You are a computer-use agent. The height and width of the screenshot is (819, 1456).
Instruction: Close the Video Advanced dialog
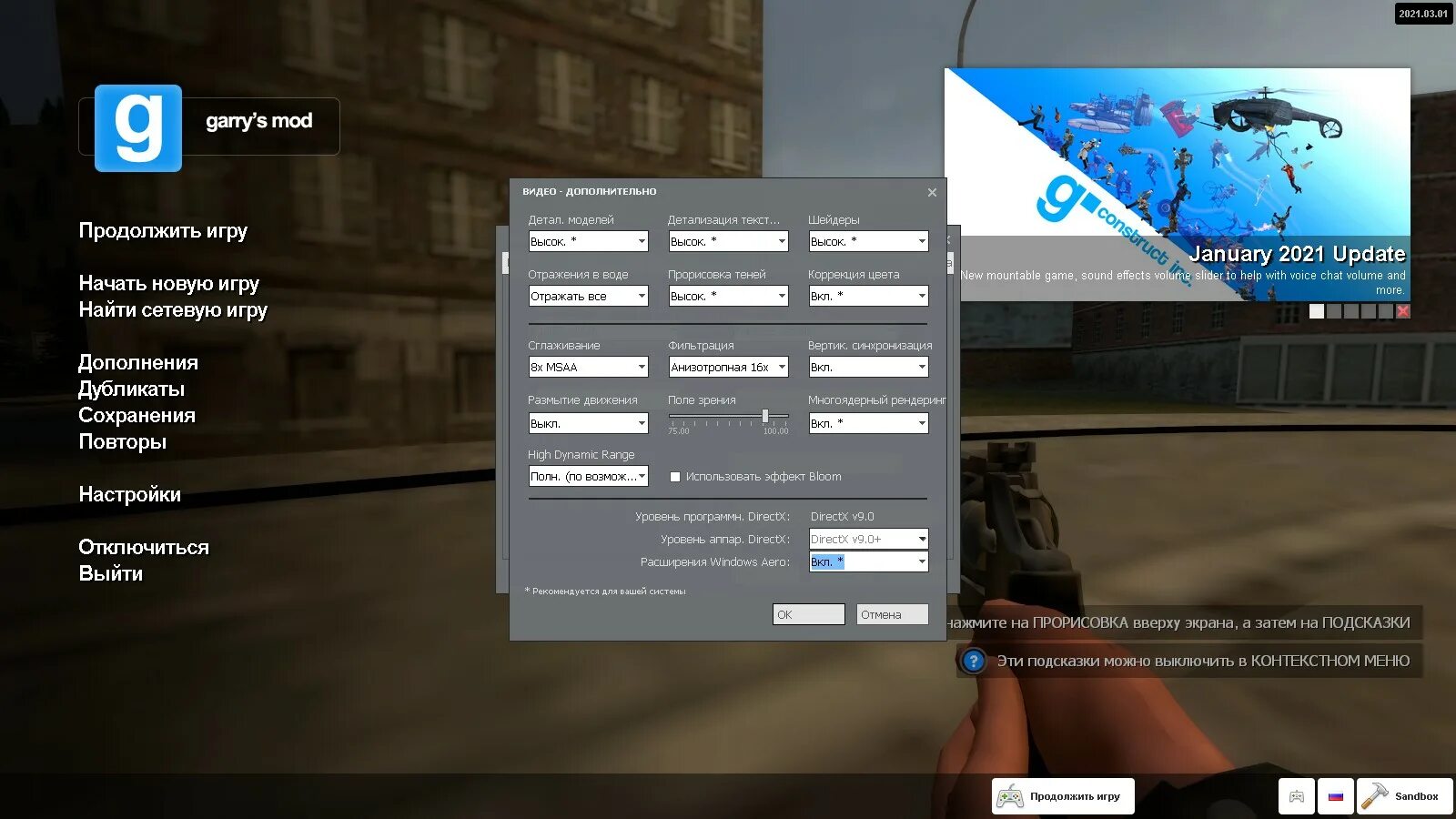tap(932, 192)
